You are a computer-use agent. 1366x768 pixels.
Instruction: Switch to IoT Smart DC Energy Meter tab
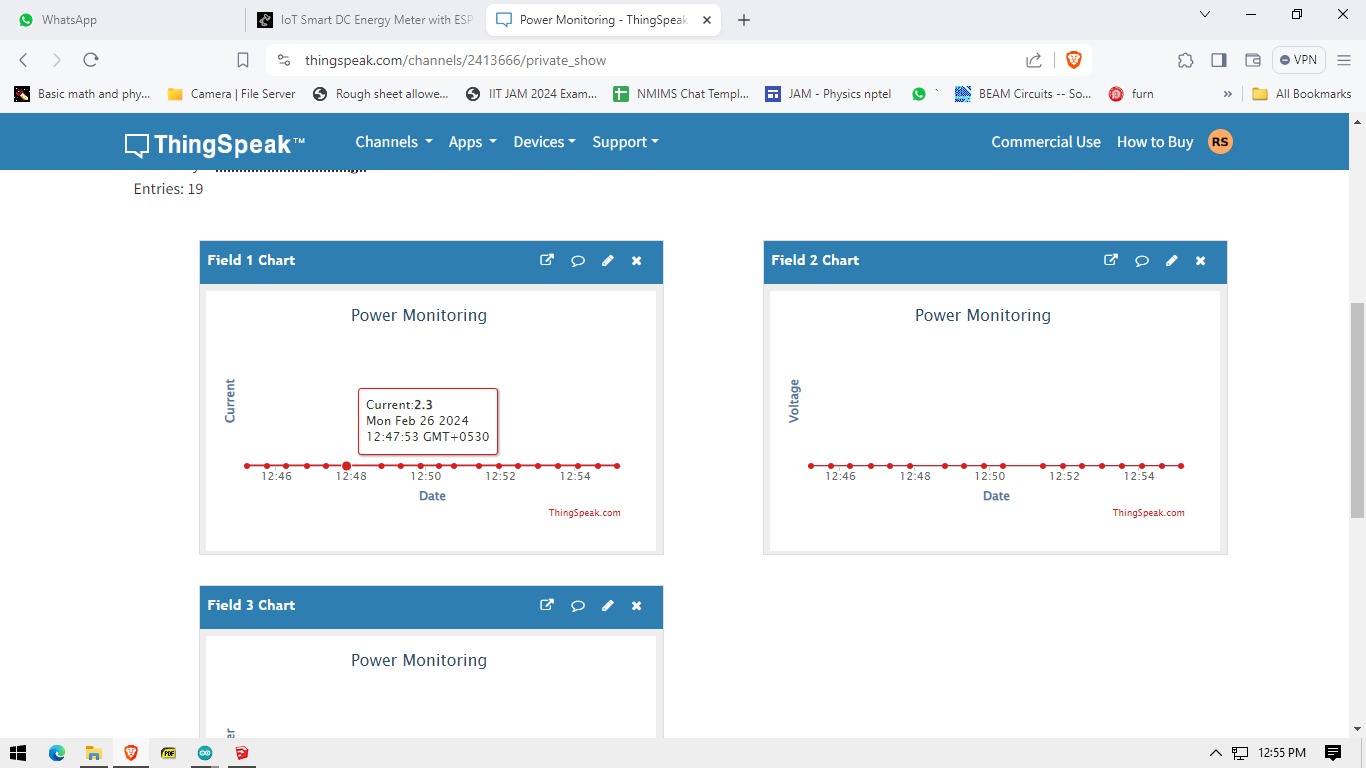pos(365,20)
